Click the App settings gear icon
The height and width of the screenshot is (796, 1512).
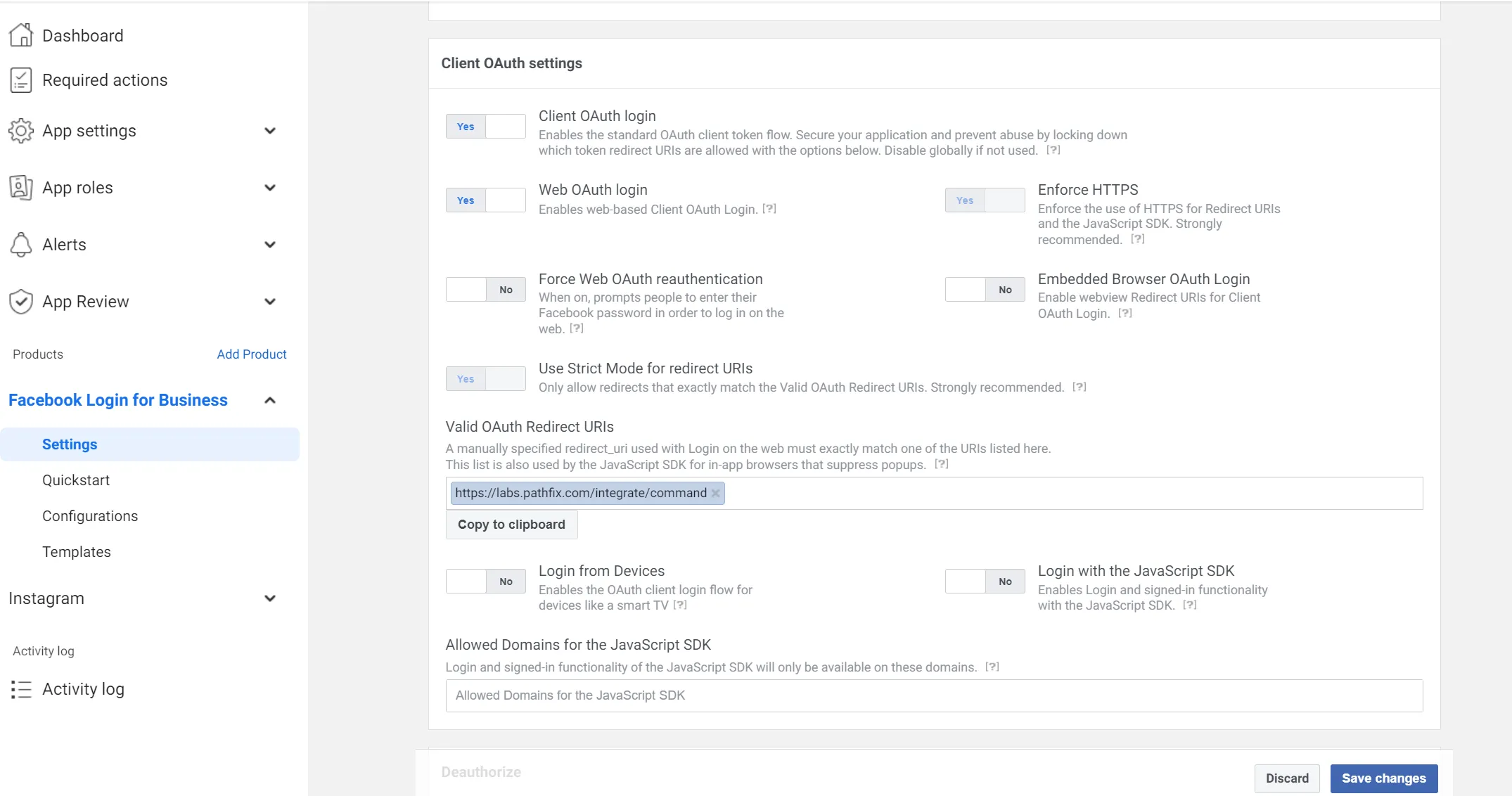21,131
